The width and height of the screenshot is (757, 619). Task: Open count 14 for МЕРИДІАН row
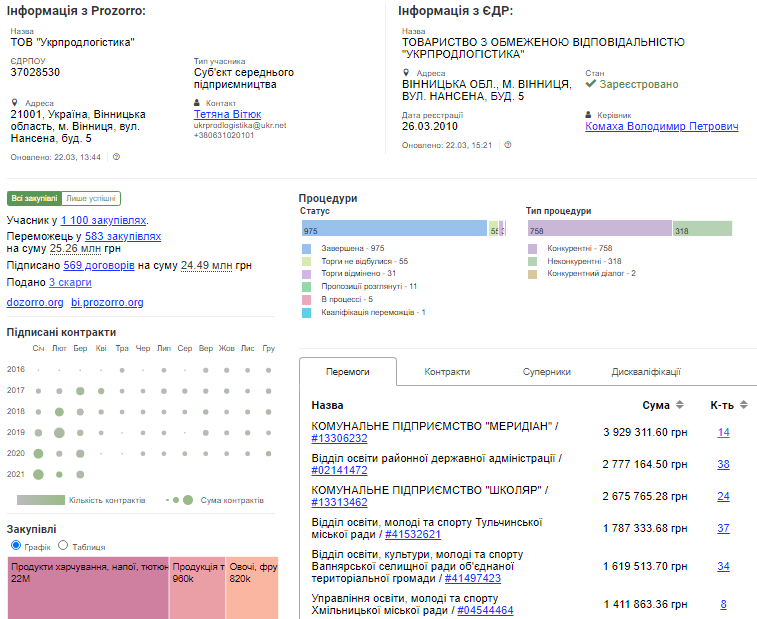[723, 432]
